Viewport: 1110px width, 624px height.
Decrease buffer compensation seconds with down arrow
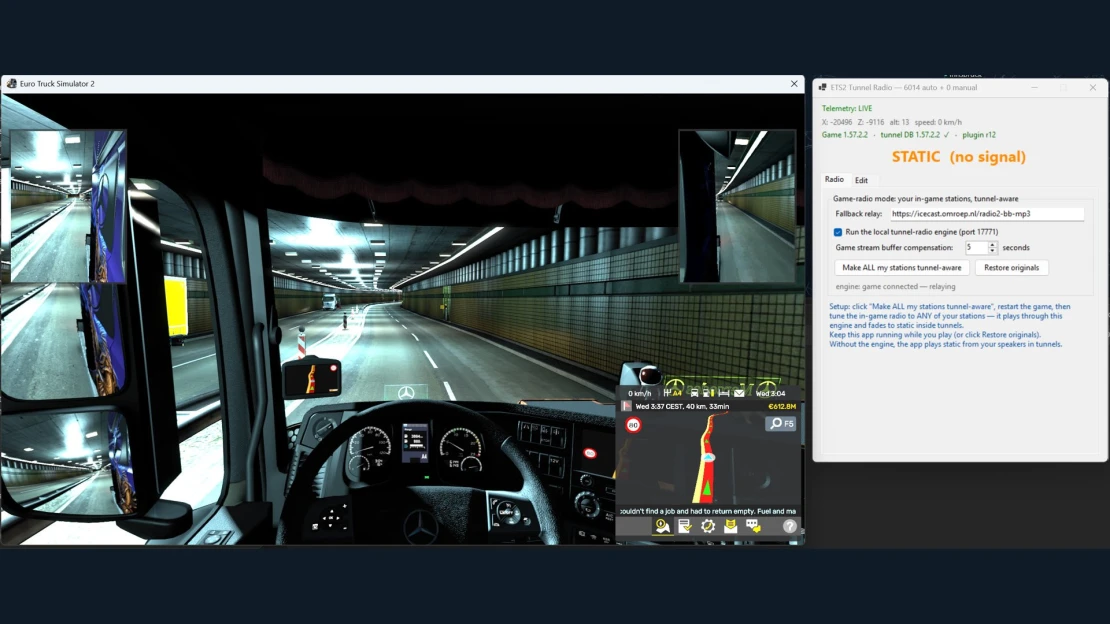992,251
